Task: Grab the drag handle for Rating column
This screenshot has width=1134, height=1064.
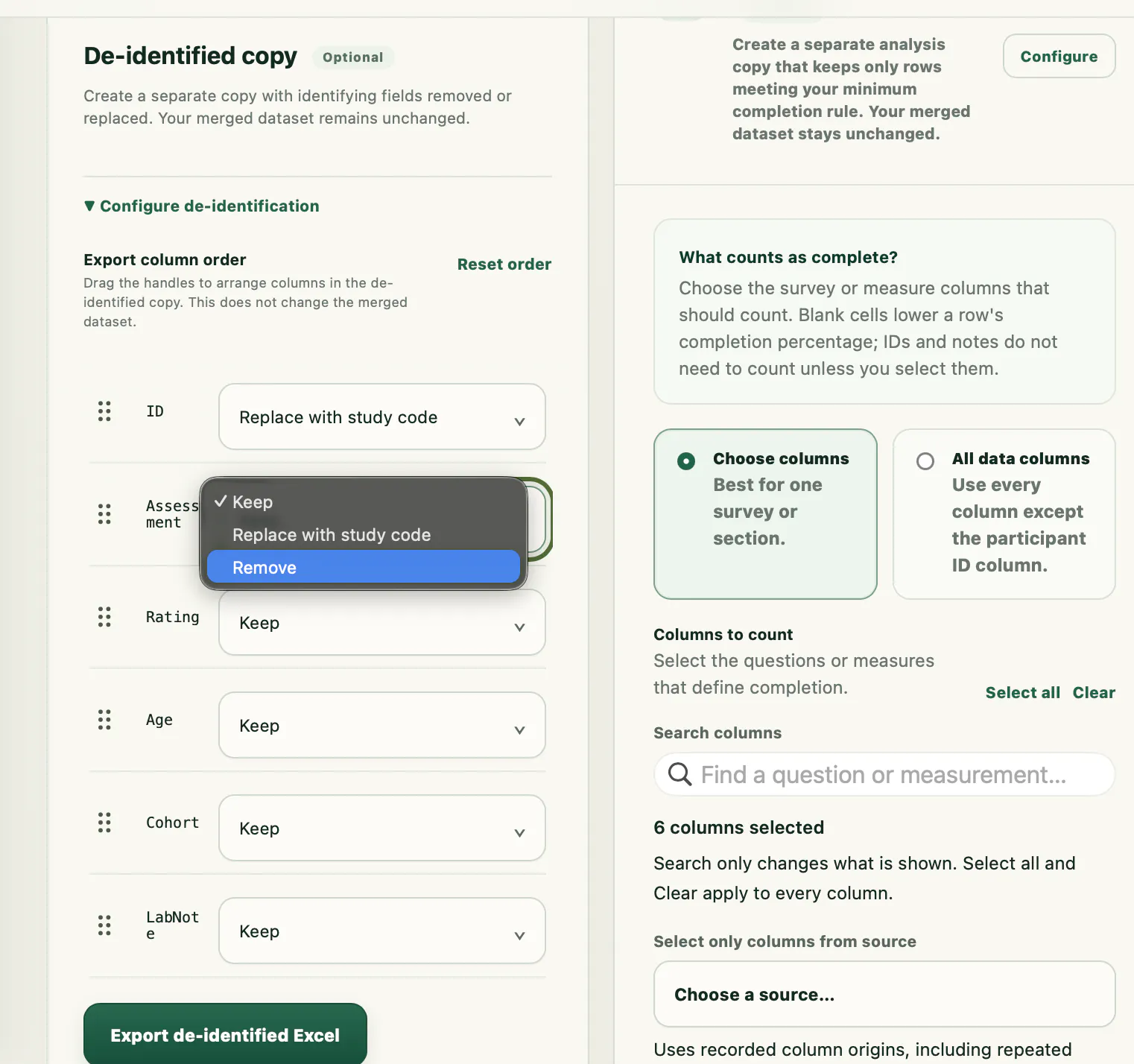Action: click(x=104, y=617)
